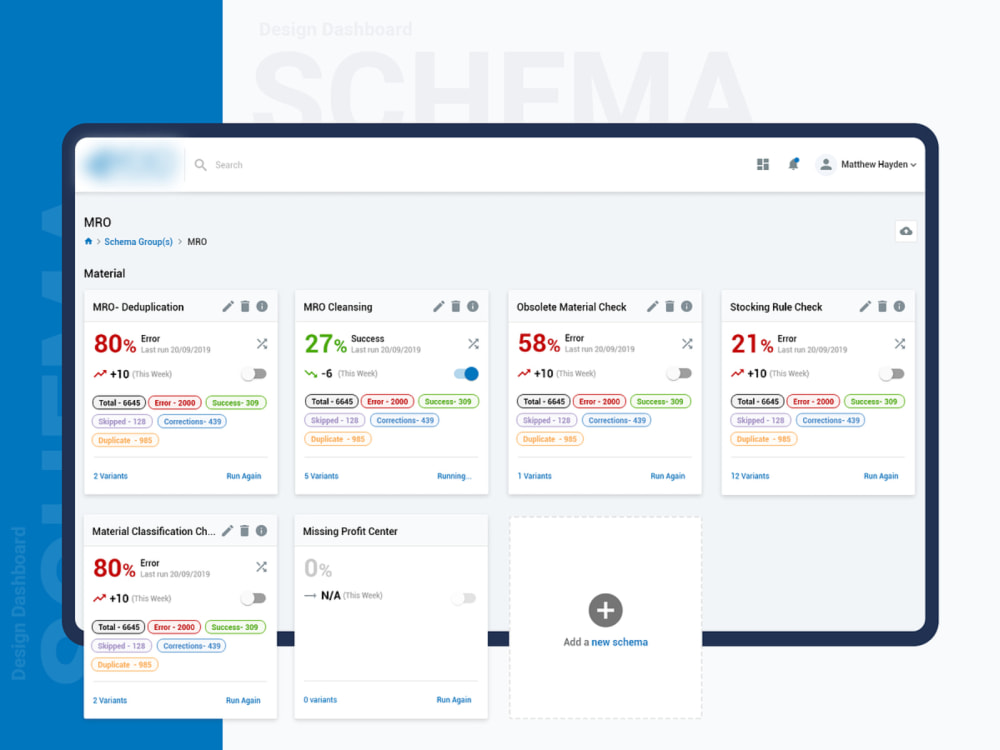Enable the toggle on MRO- Deduplication card
The height and width of the screenshot is (750, 1000).
254,371
